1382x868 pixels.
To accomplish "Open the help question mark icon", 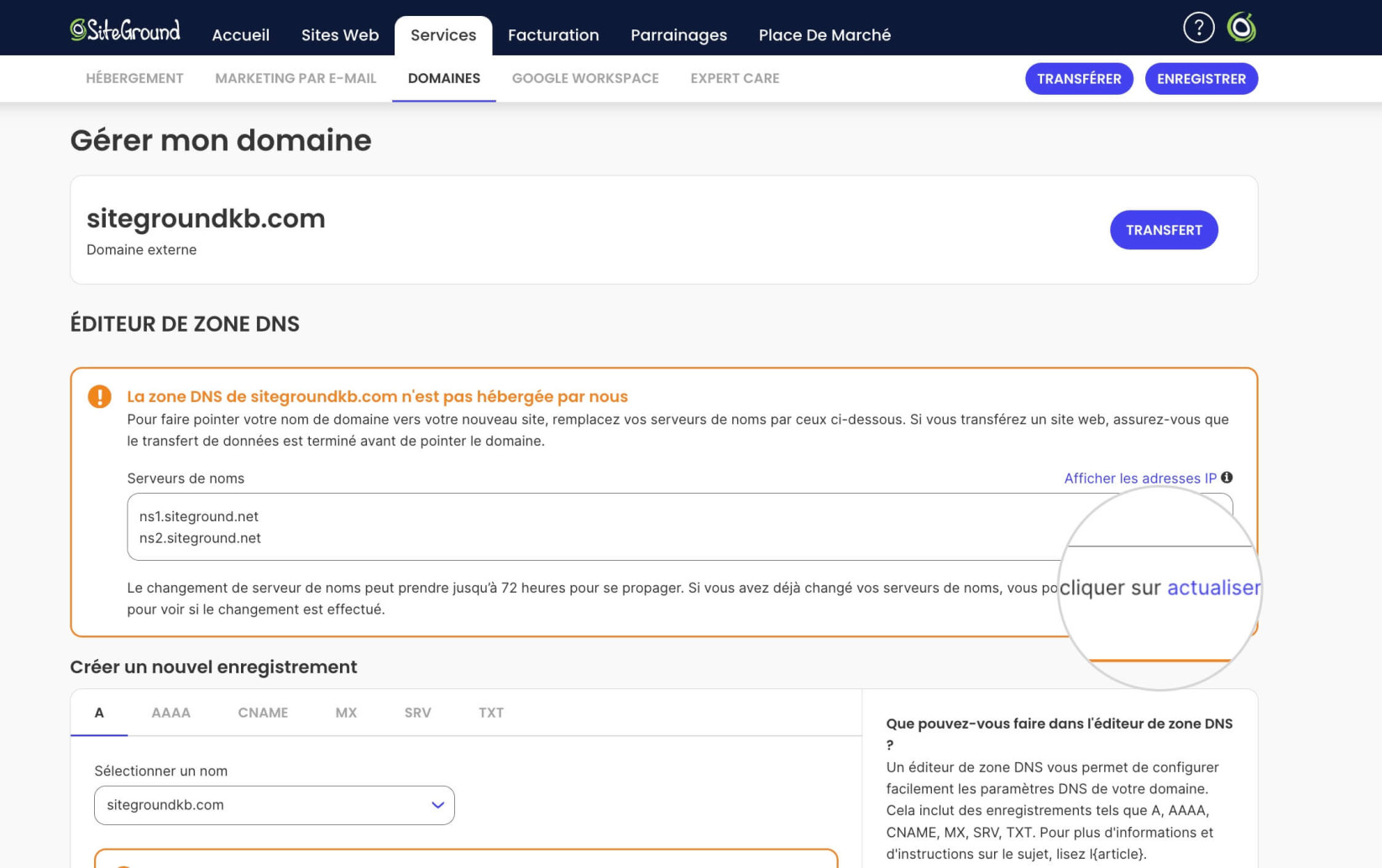I will [1198, 28].
